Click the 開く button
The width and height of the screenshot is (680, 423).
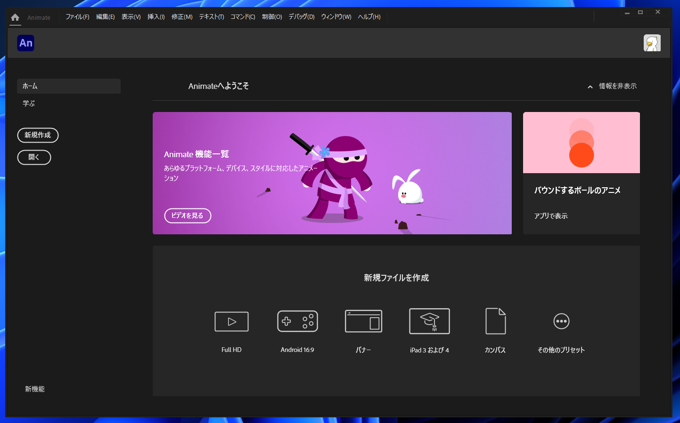[x=34, y=157]
